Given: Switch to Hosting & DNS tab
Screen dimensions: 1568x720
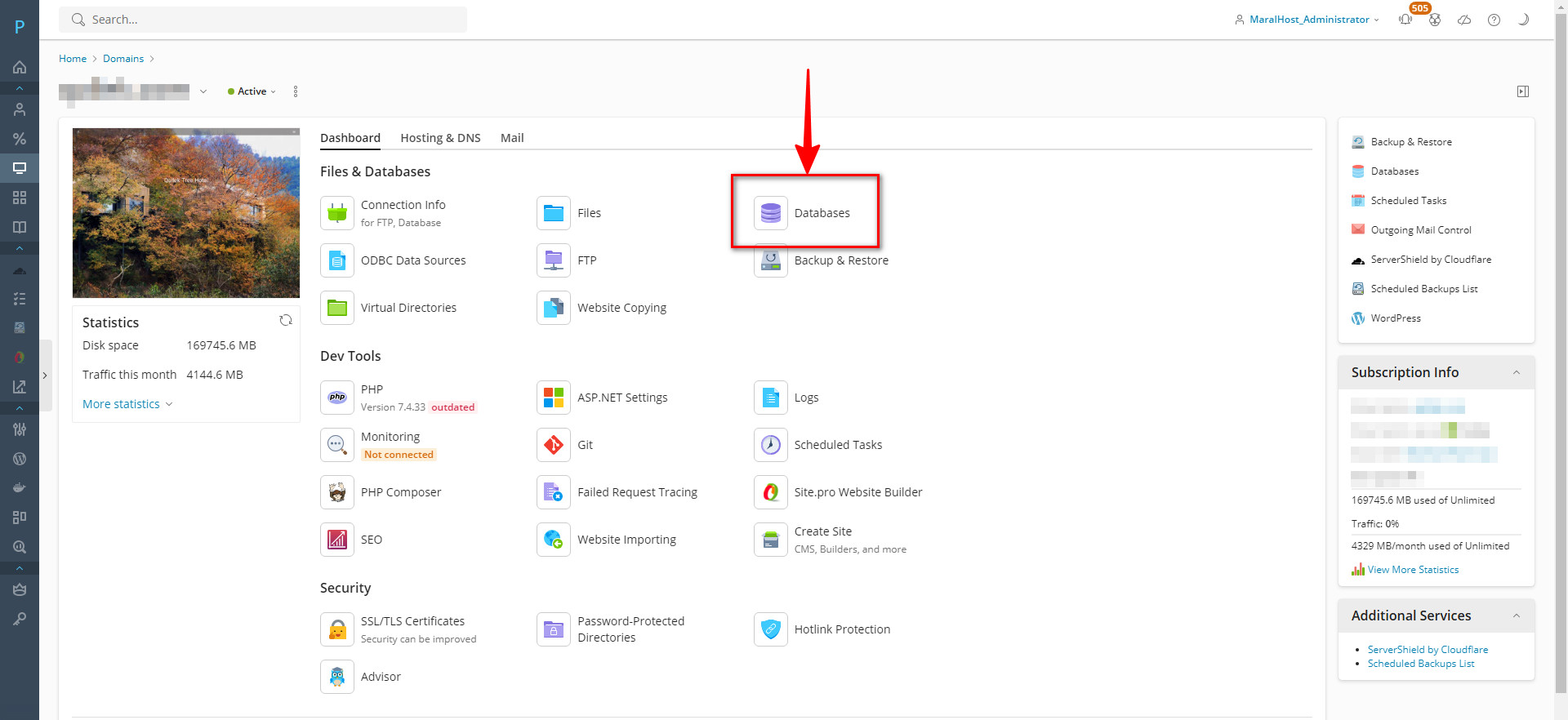Looking at the screenshot, I should point(440,138).
